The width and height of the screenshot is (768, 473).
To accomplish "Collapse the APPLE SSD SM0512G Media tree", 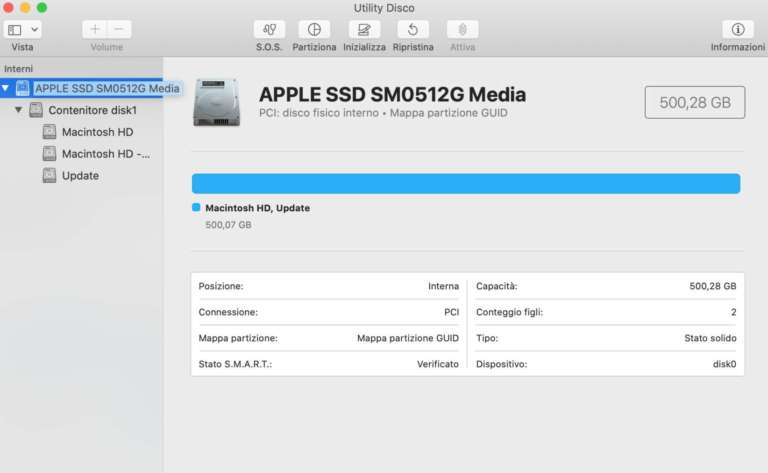I will 5,89.
